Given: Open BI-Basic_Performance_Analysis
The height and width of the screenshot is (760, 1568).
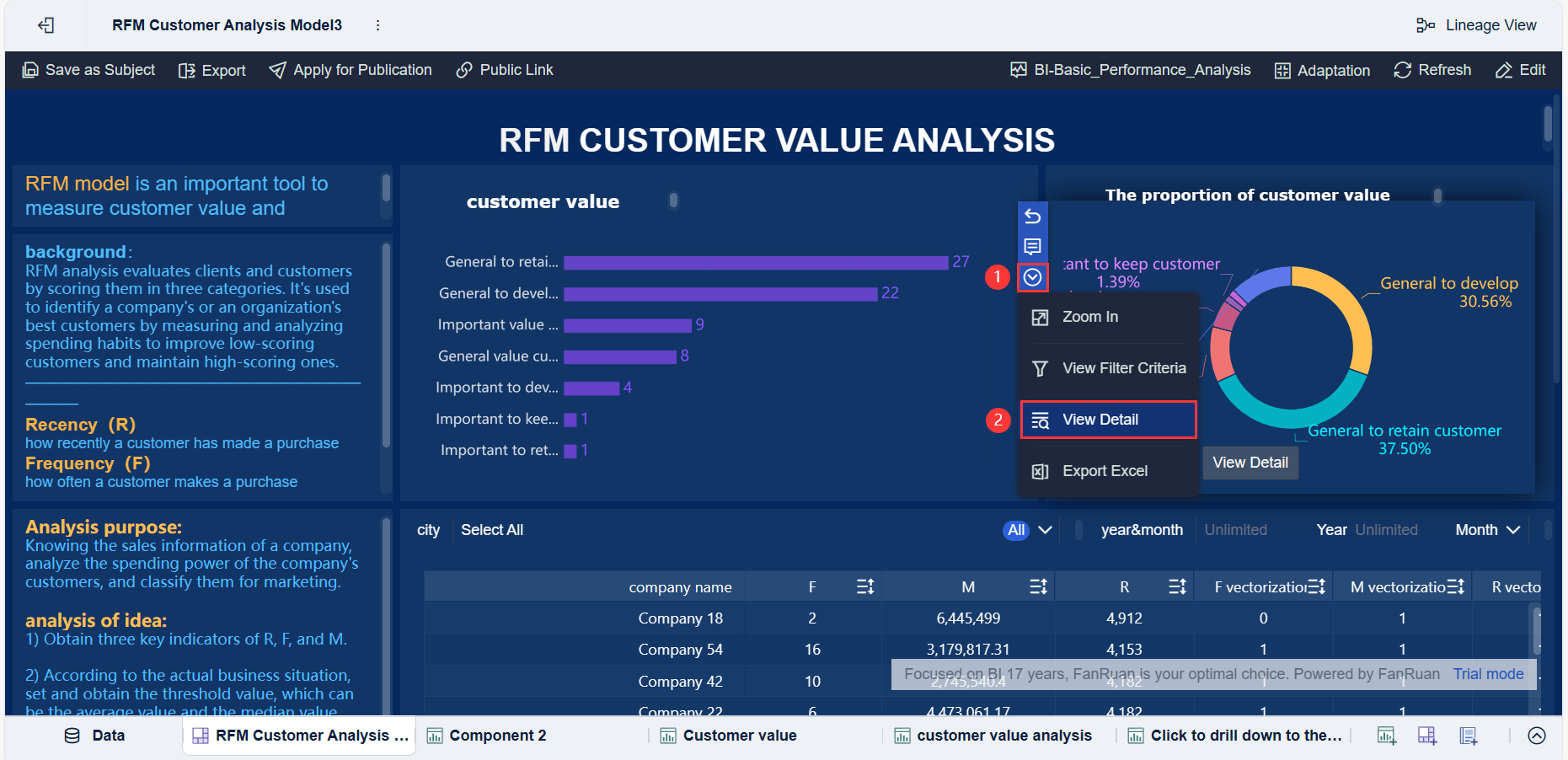Looking at the screenshot, I should point(1131,70).
